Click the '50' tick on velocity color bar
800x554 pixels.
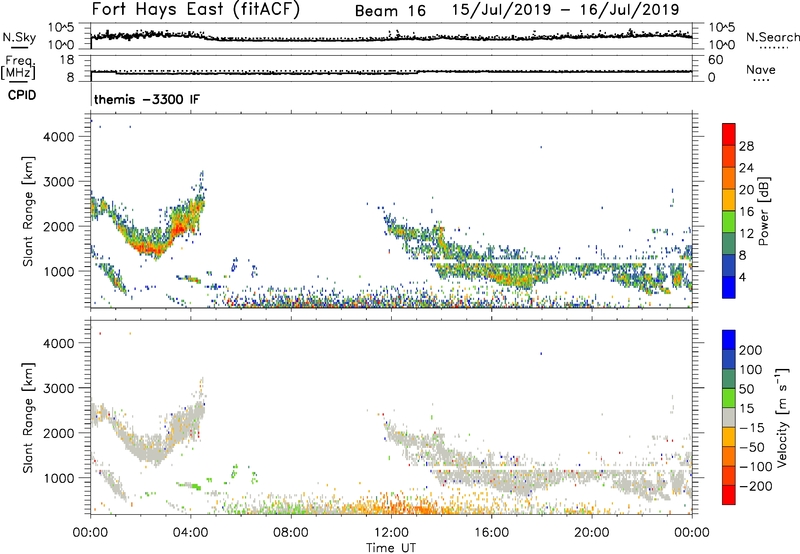746,389
